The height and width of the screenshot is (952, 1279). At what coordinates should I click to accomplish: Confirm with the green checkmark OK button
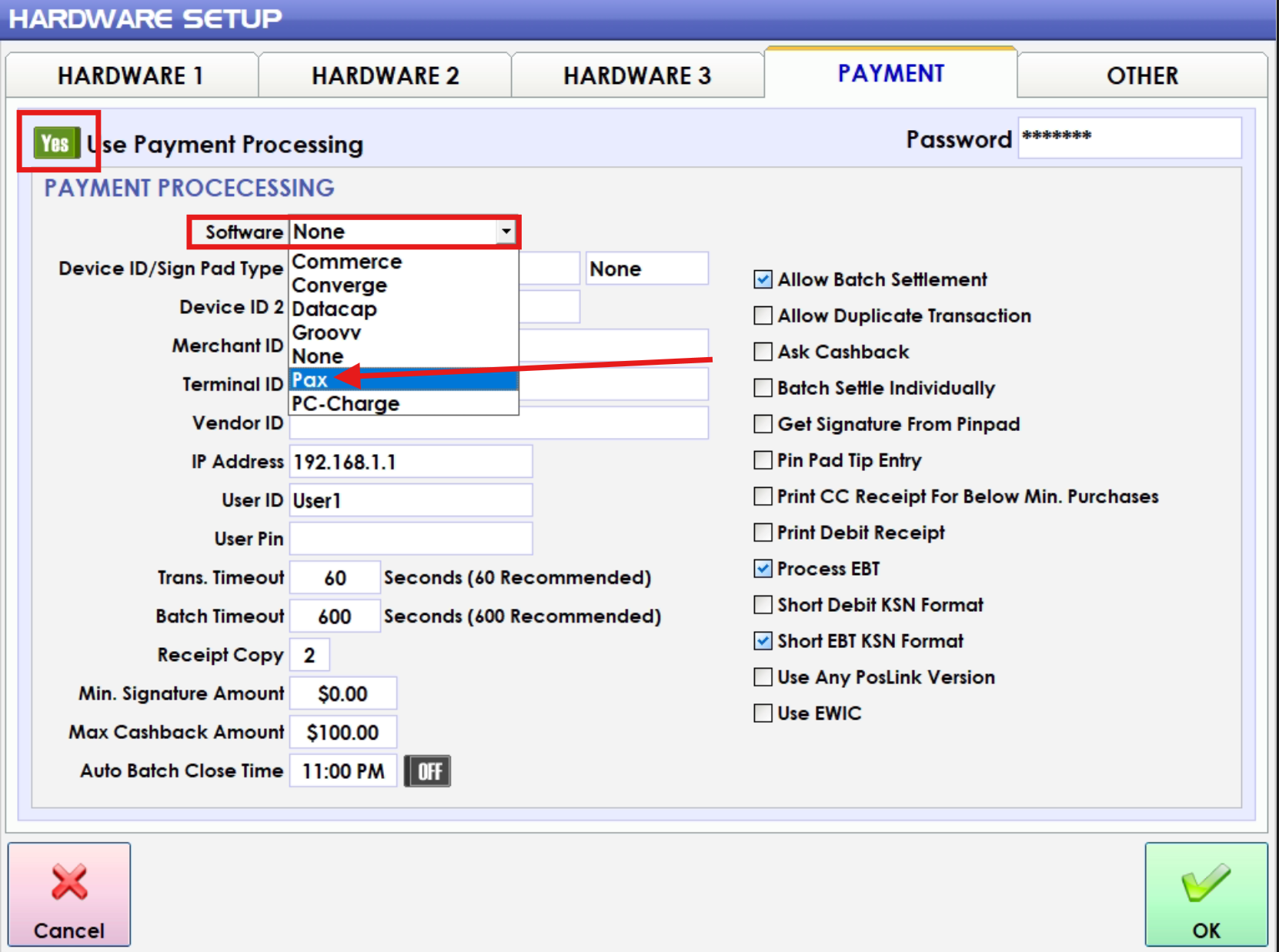(x=1206, y=894)
